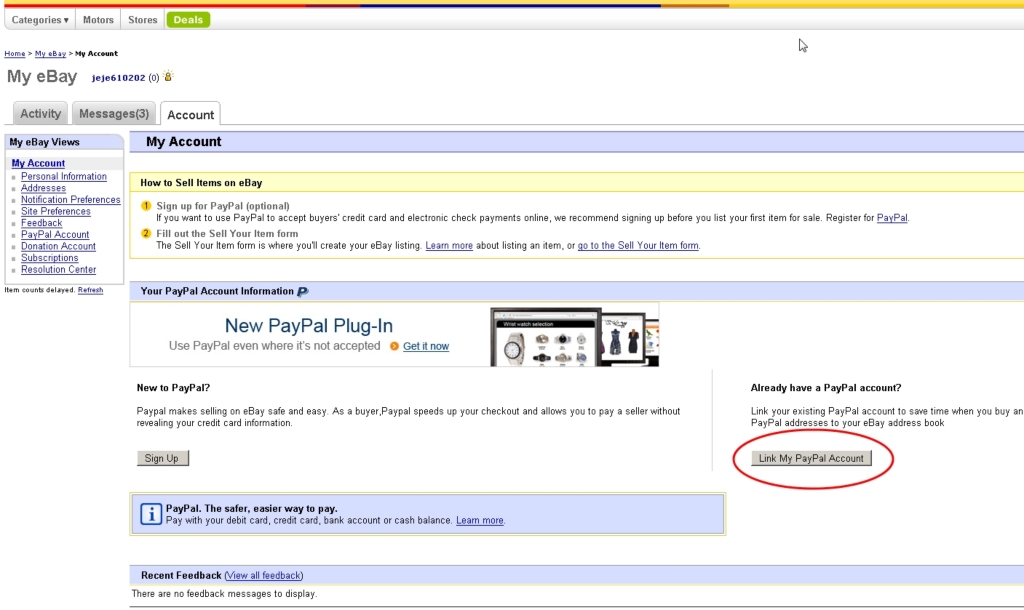Open Addresses in sidebar
This screenshot has width=1024, height=610.
pyautogui.click(x=43, y=188)
